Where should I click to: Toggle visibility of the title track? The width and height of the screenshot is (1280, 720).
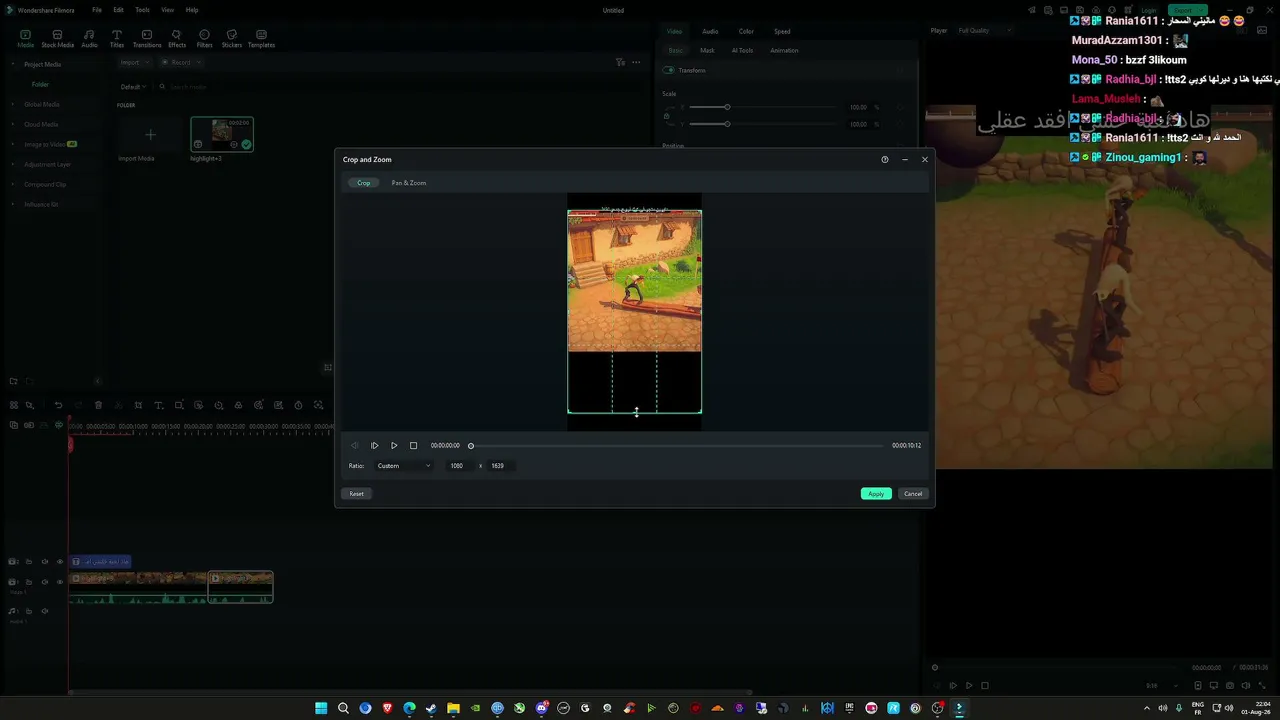59,562
